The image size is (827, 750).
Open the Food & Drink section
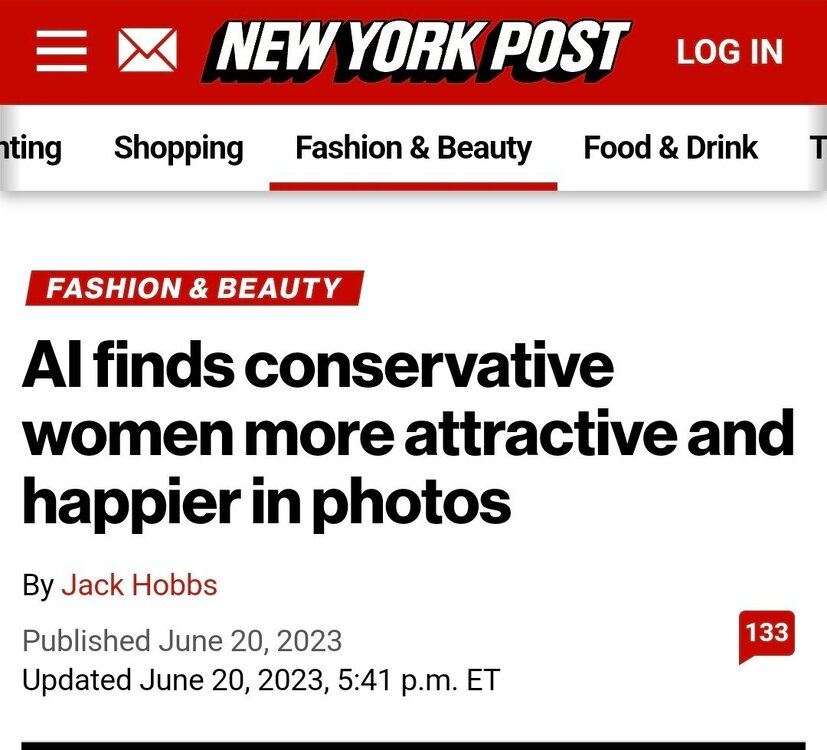coord(670,148)
